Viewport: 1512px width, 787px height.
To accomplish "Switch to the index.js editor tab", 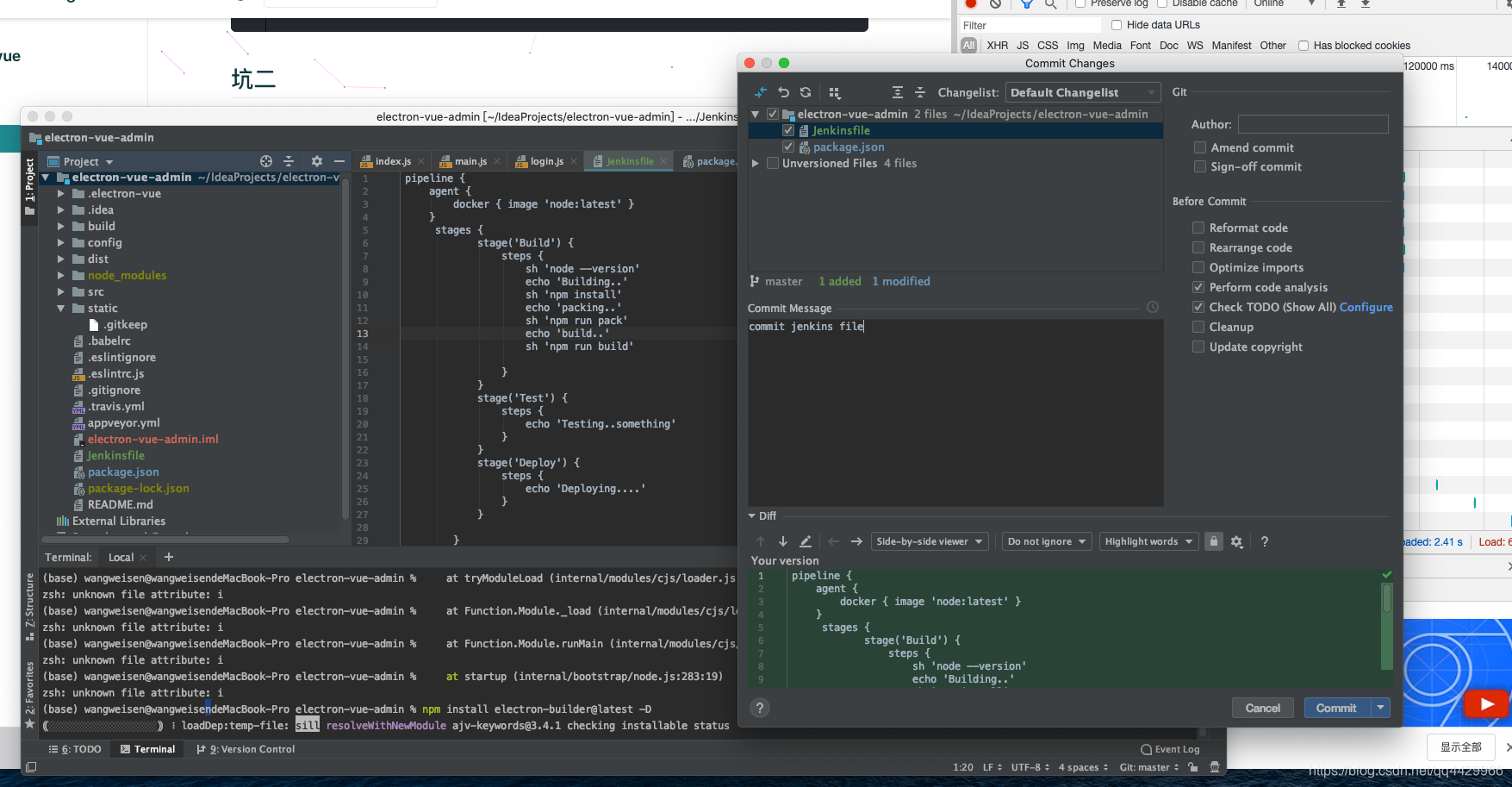I will pos(393,161).
